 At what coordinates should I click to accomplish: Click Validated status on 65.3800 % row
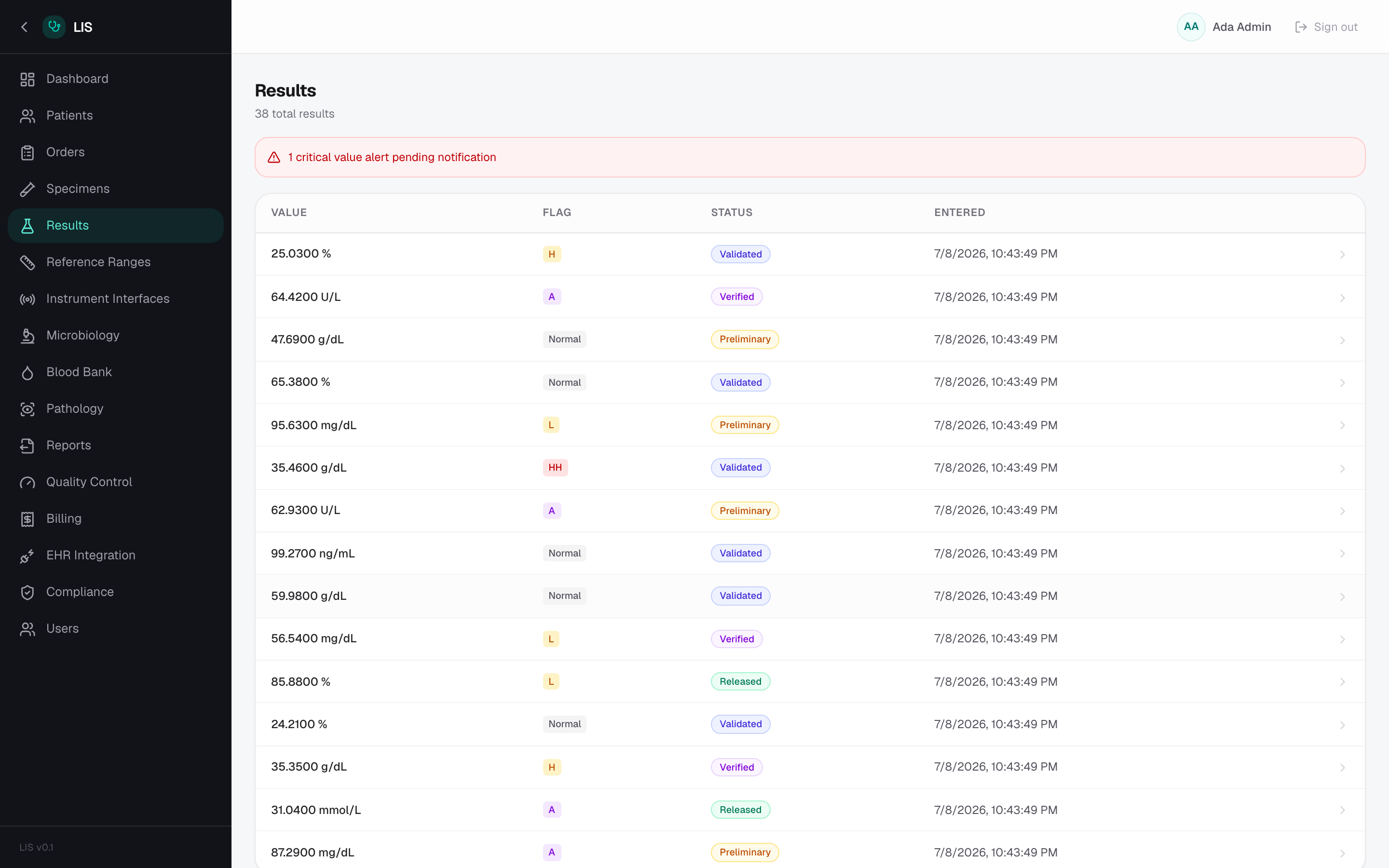pos(740,382)
